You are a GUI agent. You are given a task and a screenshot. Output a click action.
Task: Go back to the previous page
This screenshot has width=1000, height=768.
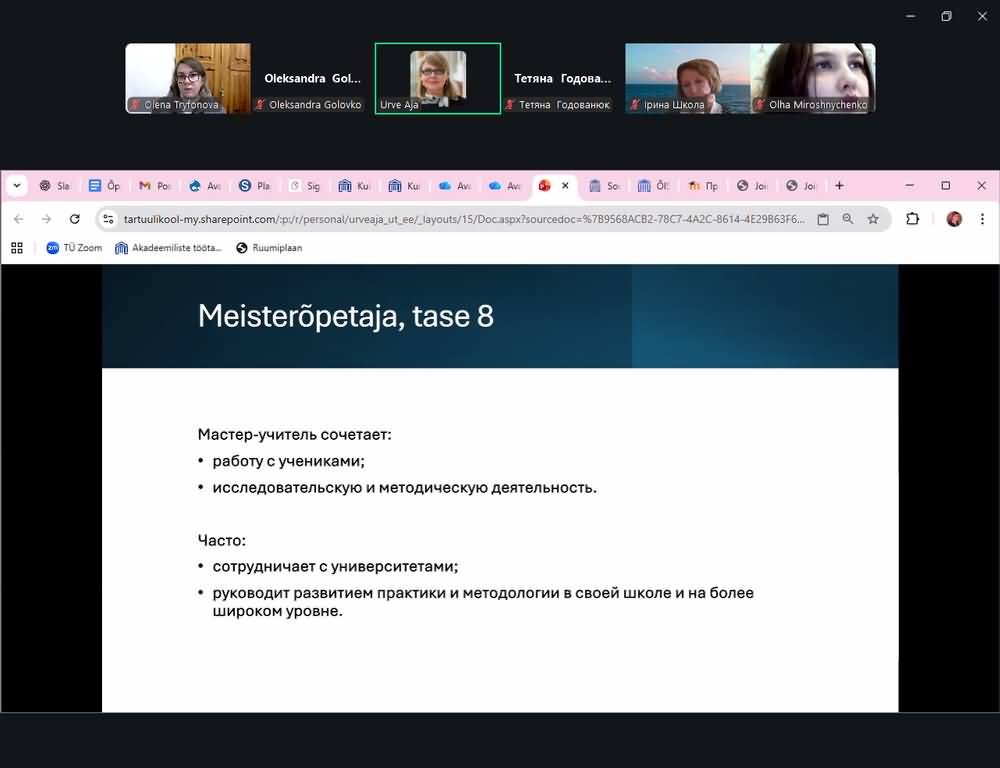[18, 219]
